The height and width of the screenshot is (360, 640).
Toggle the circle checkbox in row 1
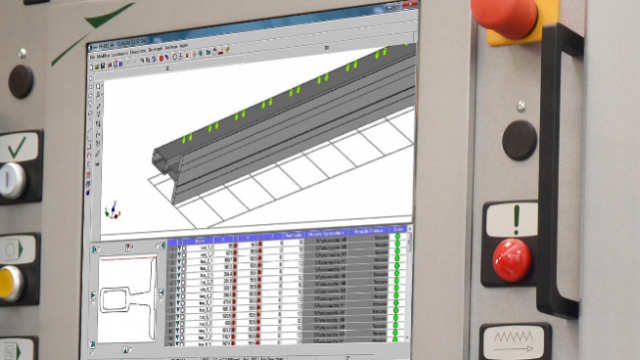coord(184,248)
